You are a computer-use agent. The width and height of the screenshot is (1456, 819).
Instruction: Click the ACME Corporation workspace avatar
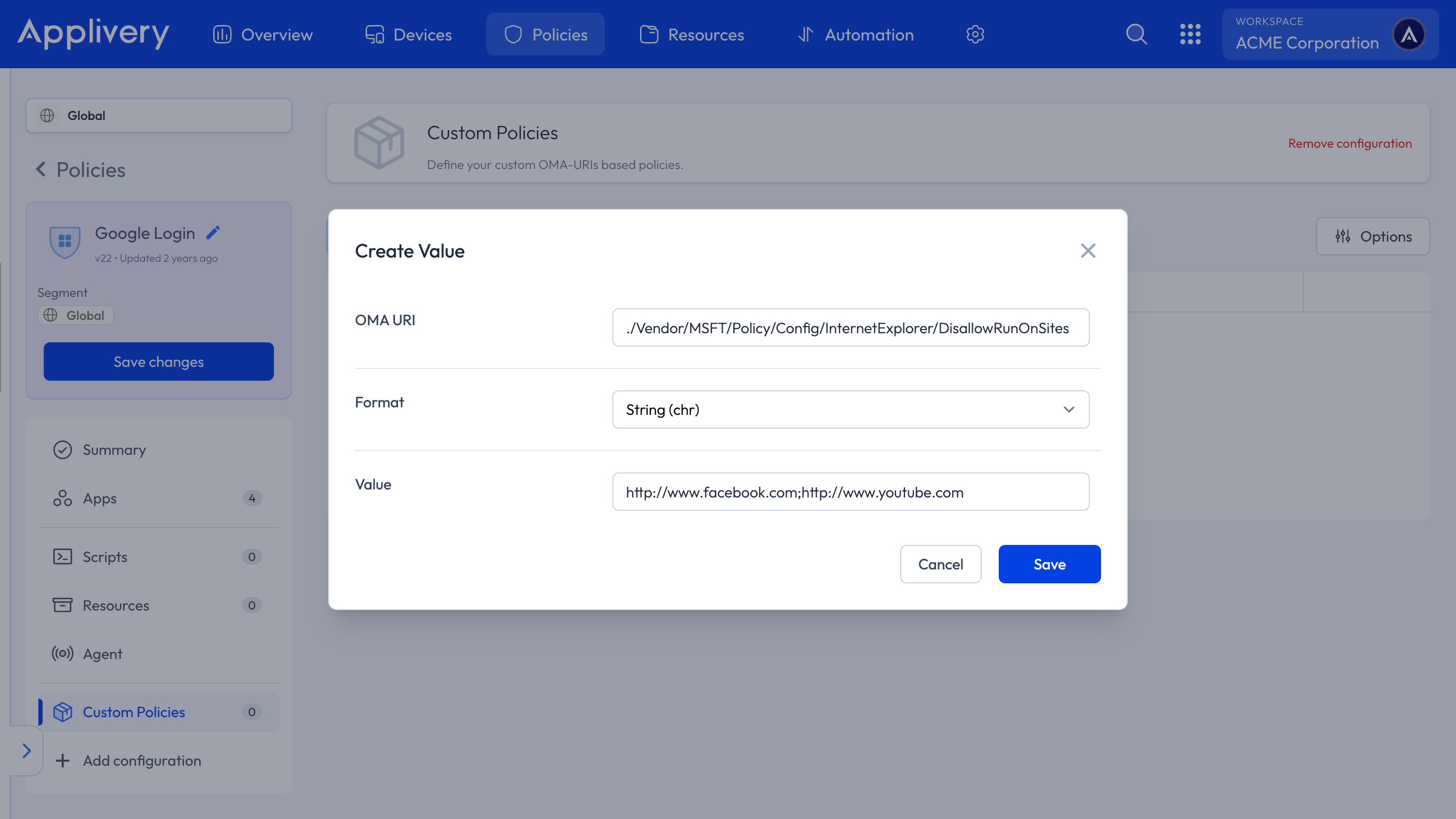coord(1409,35)
